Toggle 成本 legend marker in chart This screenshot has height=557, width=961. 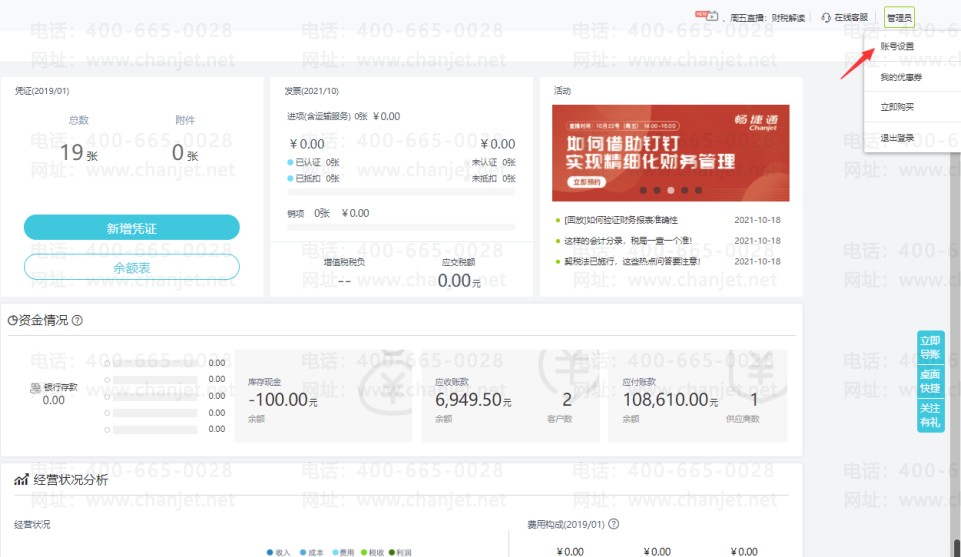(303, 552)
